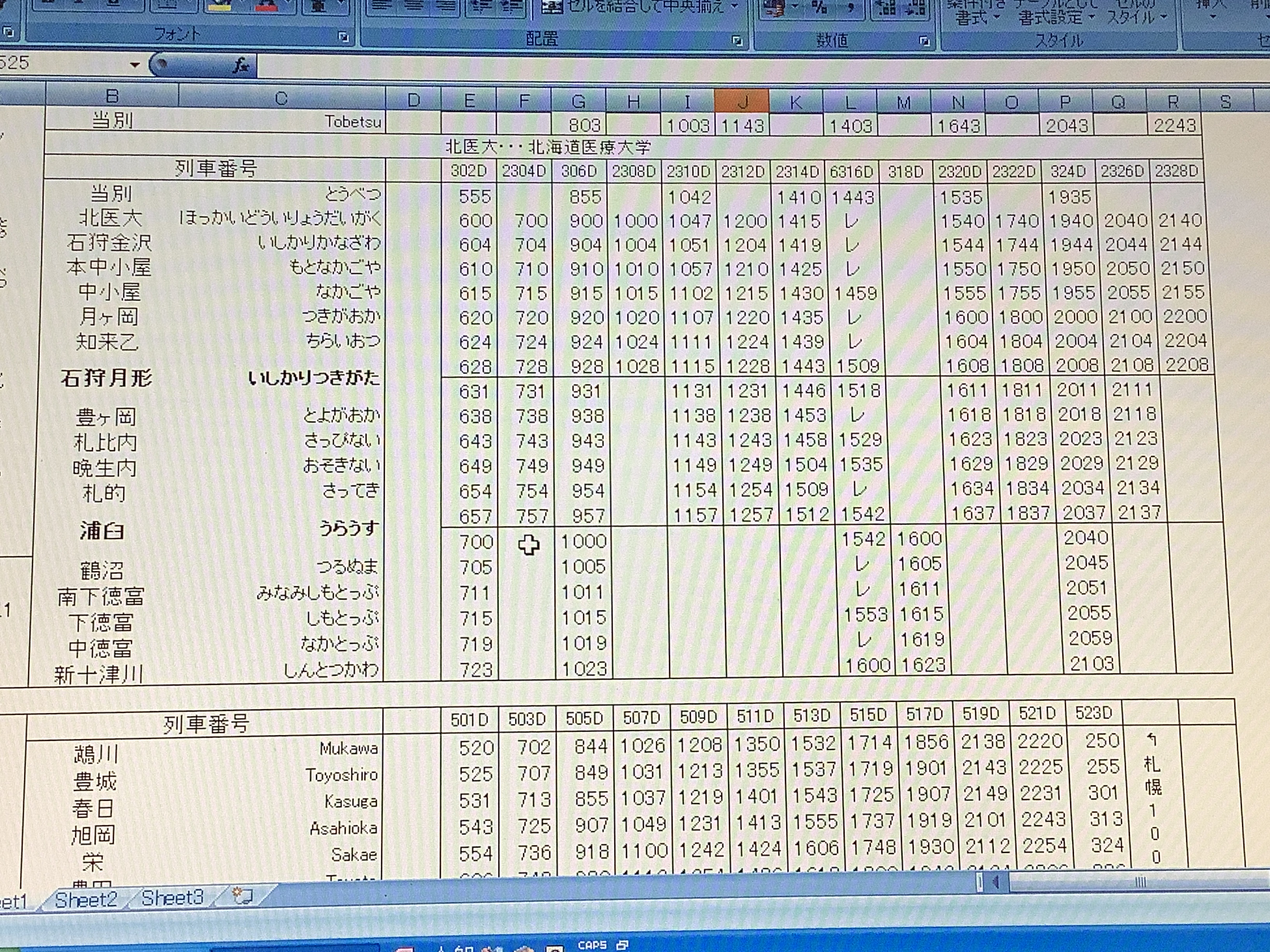The width and height of the screenshot is (1270, 952).
Task: Click the fill color bucket icon
Action: (220, 5)
